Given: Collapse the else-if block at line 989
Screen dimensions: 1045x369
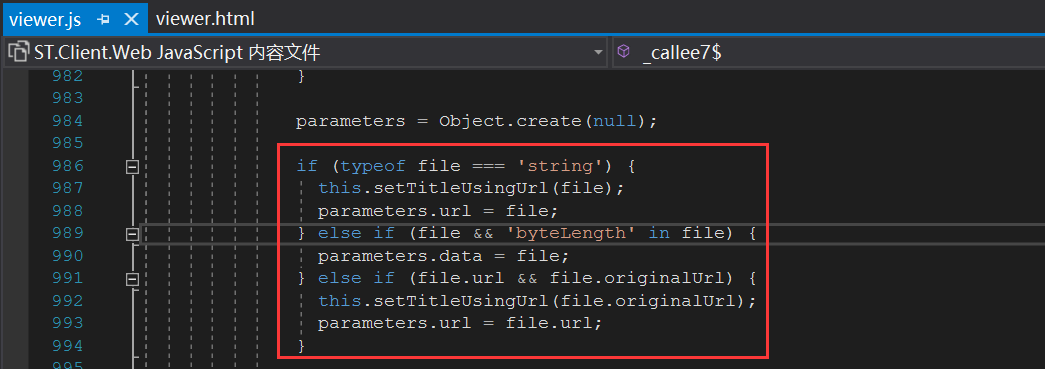Looking at the screenshot, I should [x=132, y=234].
